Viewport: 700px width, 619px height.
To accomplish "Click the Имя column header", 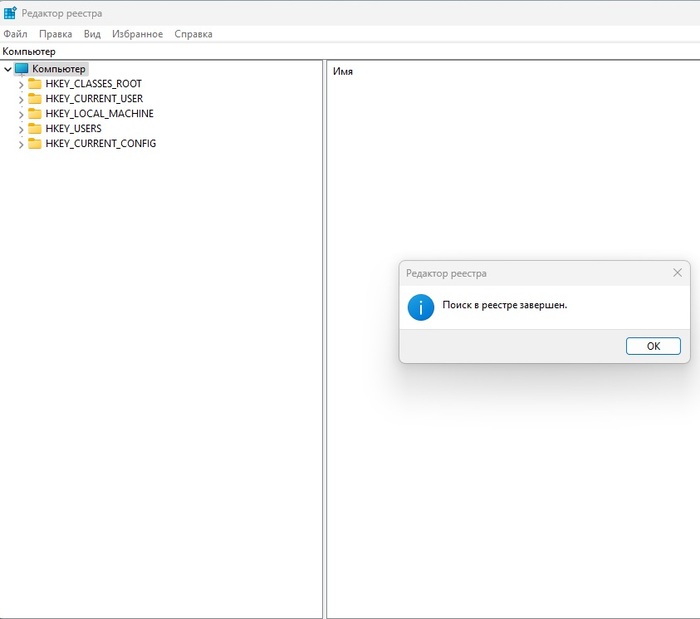I will pyautogui.click(x=343, y=71).
